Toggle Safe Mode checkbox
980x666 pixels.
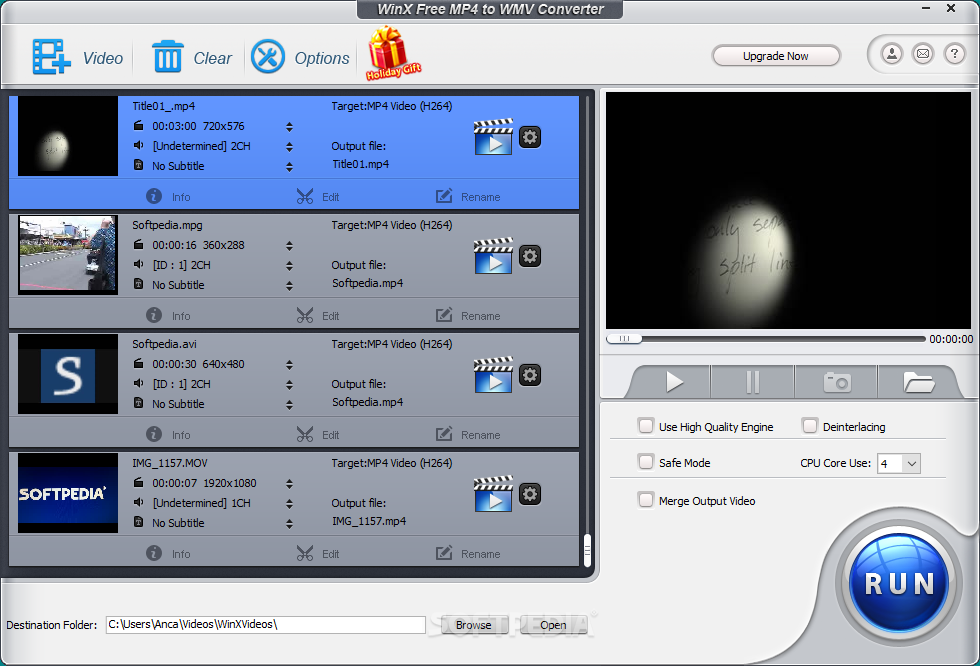tap(646, 462)
